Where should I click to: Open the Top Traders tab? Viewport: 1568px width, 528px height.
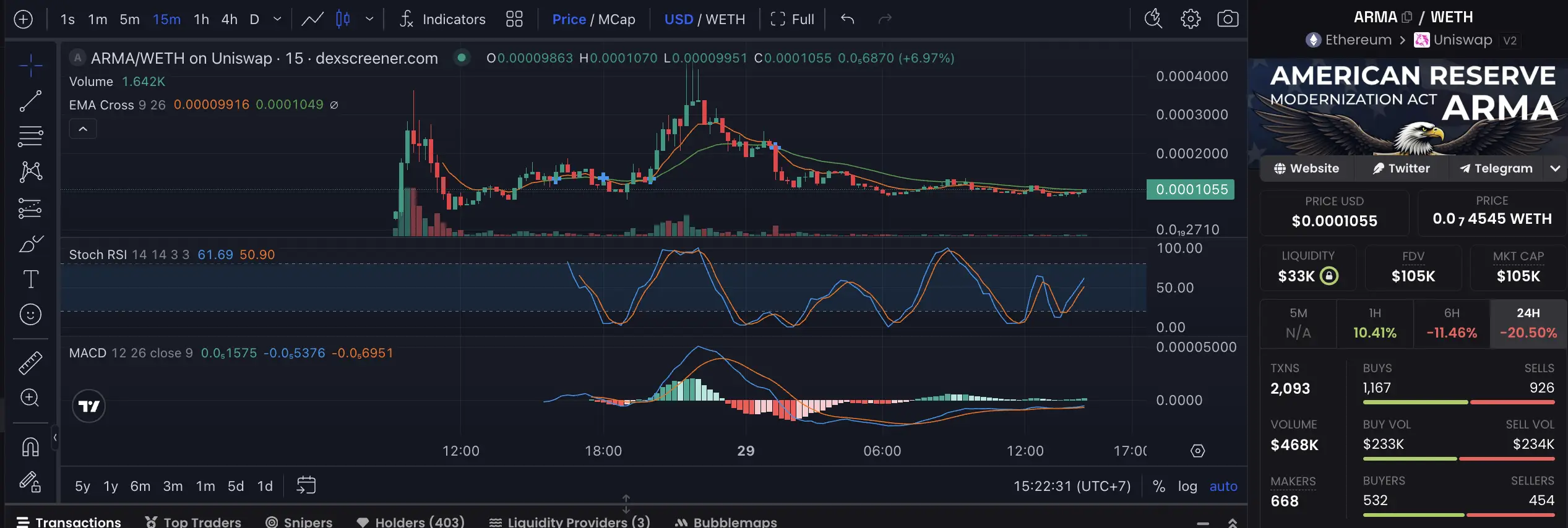click(193, 522)
